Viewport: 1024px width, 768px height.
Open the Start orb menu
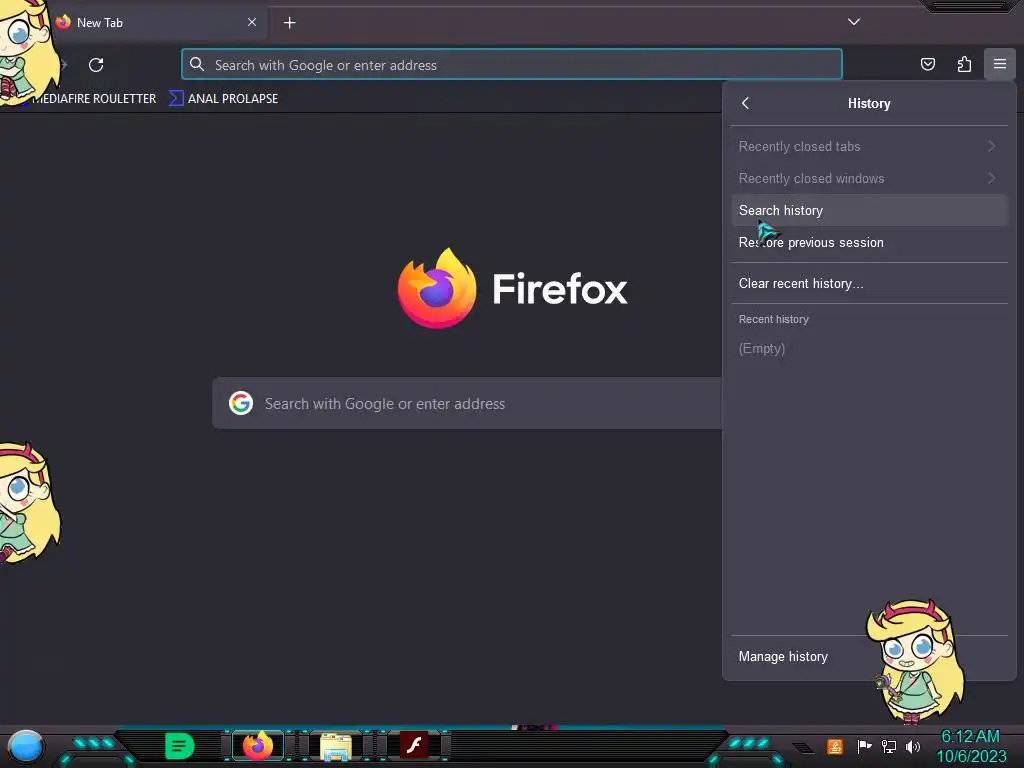coord(25,746)
